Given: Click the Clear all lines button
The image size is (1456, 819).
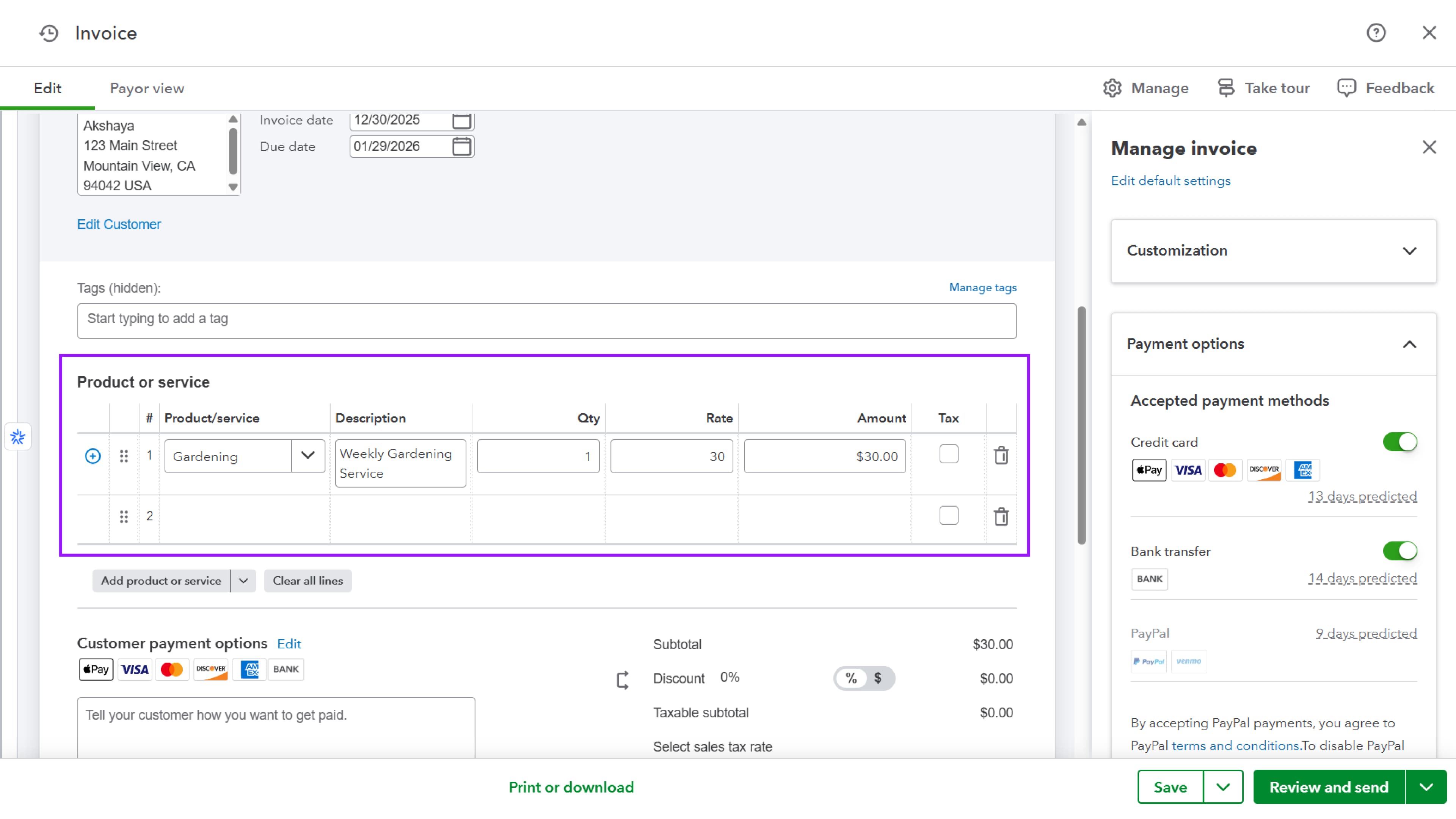Looking at the screenshot, I should pyautogui.click(x=308, y=581).
